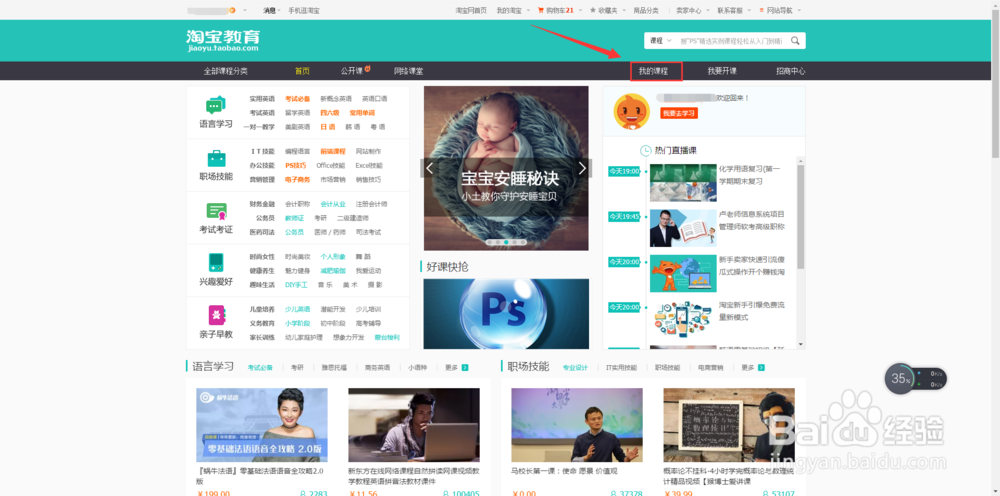Click the 亲子早教 pink notebook icon
The image size is (1000, 496).
click(x=216, y=316)
